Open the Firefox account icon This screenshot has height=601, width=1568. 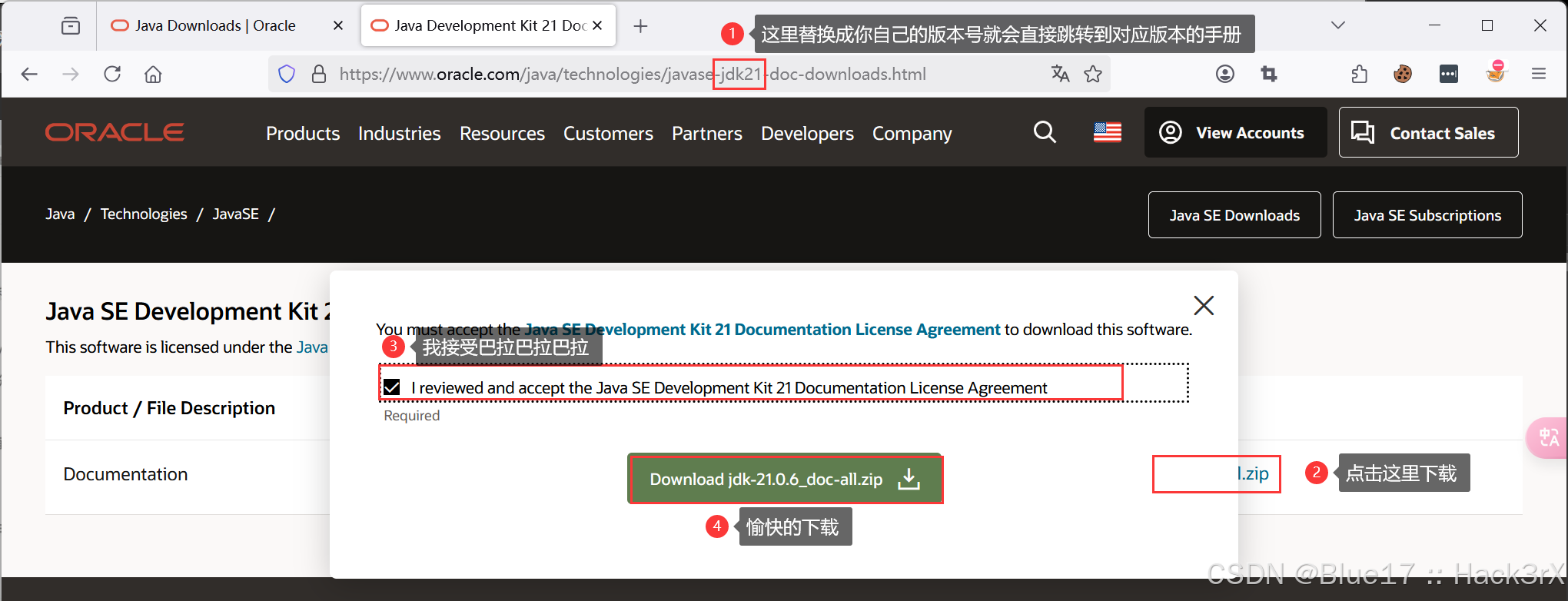click(1225, 74)
